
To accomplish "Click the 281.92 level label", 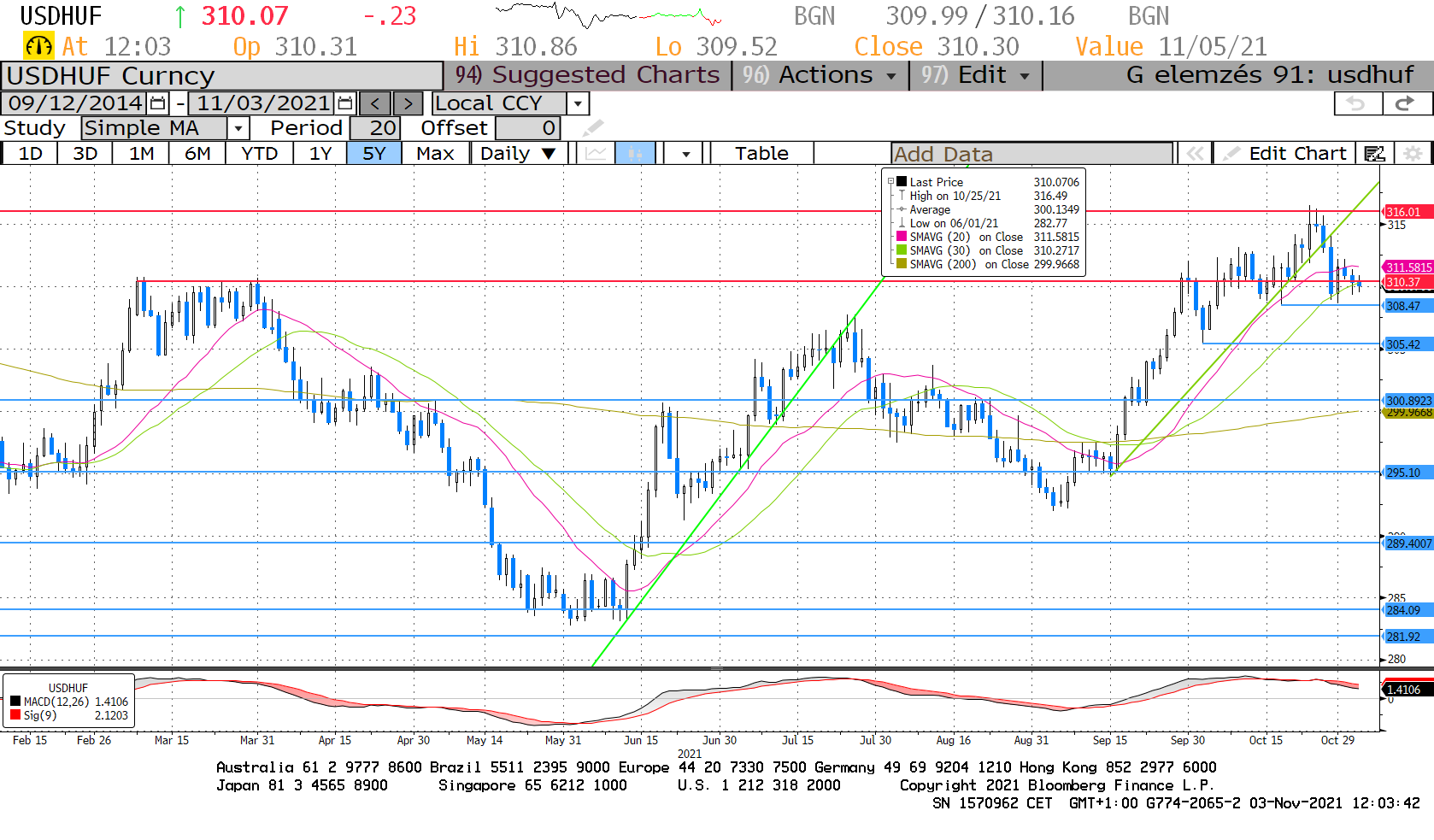I will (x=1408, y=637).
